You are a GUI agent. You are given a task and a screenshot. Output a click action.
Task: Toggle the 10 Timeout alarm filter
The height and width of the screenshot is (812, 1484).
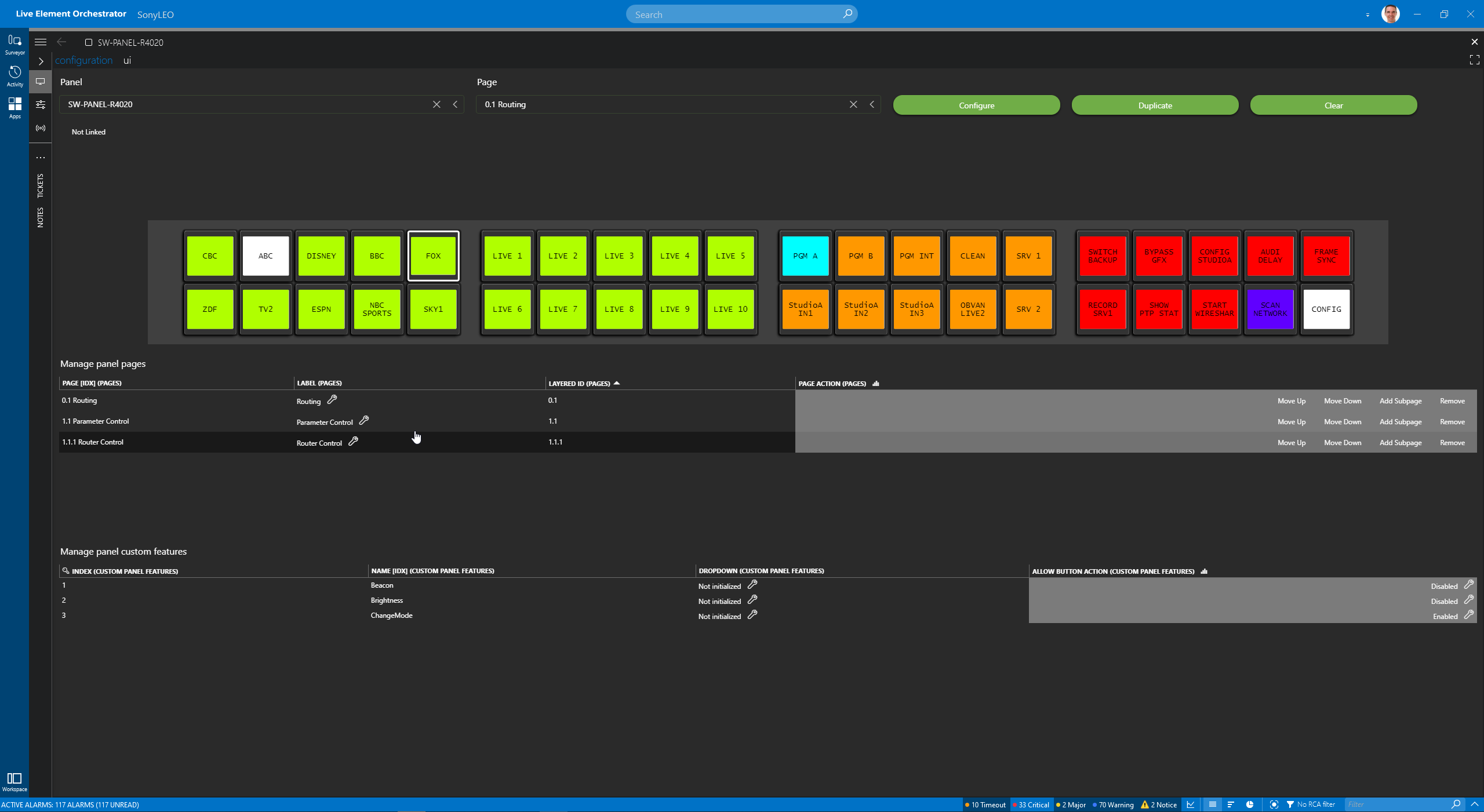[985, 804]
